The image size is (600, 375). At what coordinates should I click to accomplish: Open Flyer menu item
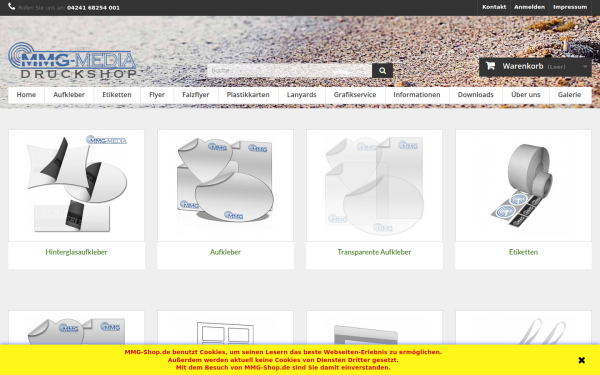tap(157, 95)
